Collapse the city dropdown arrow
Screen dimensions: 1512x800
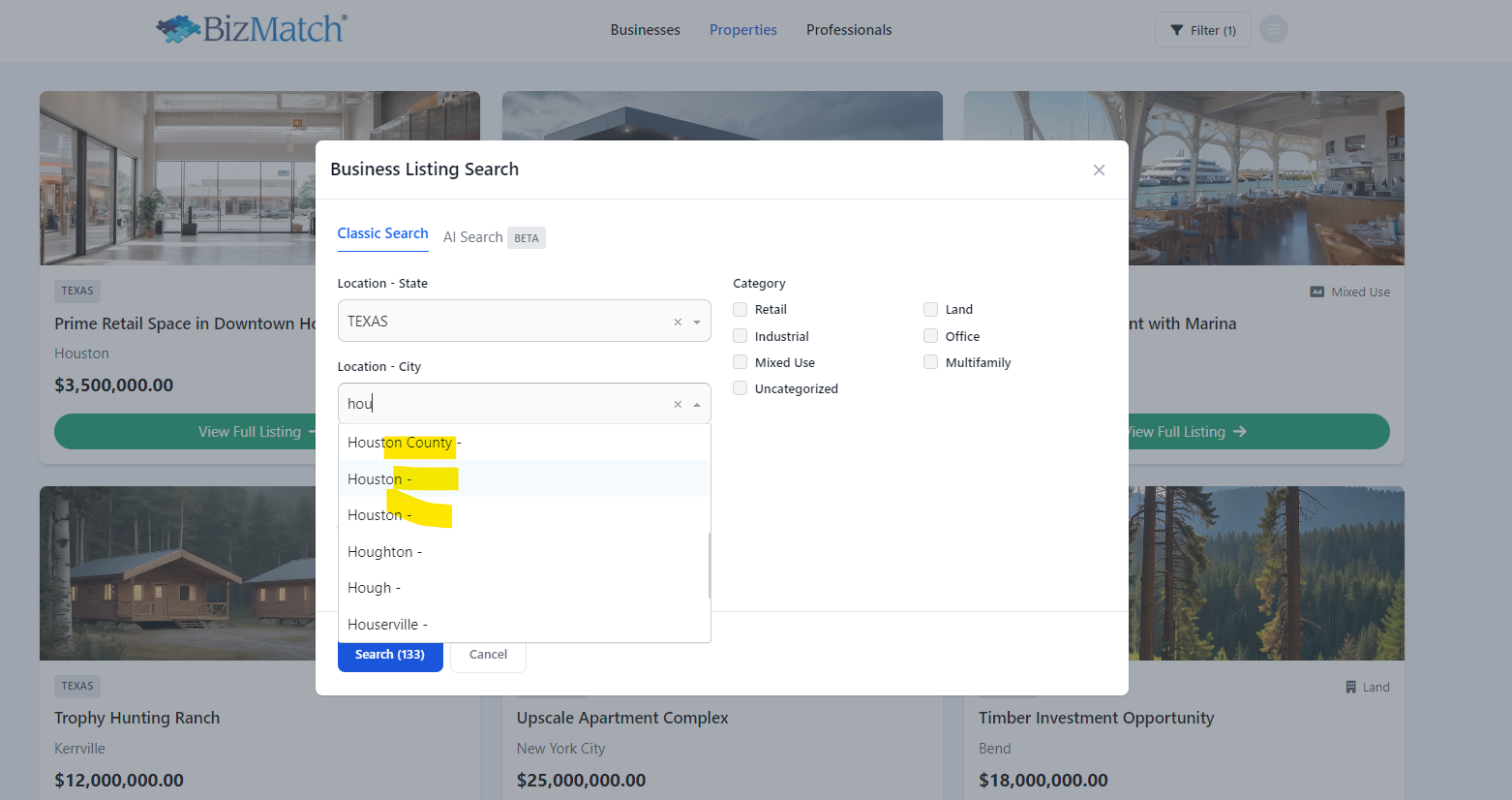(x=697, y=405)
